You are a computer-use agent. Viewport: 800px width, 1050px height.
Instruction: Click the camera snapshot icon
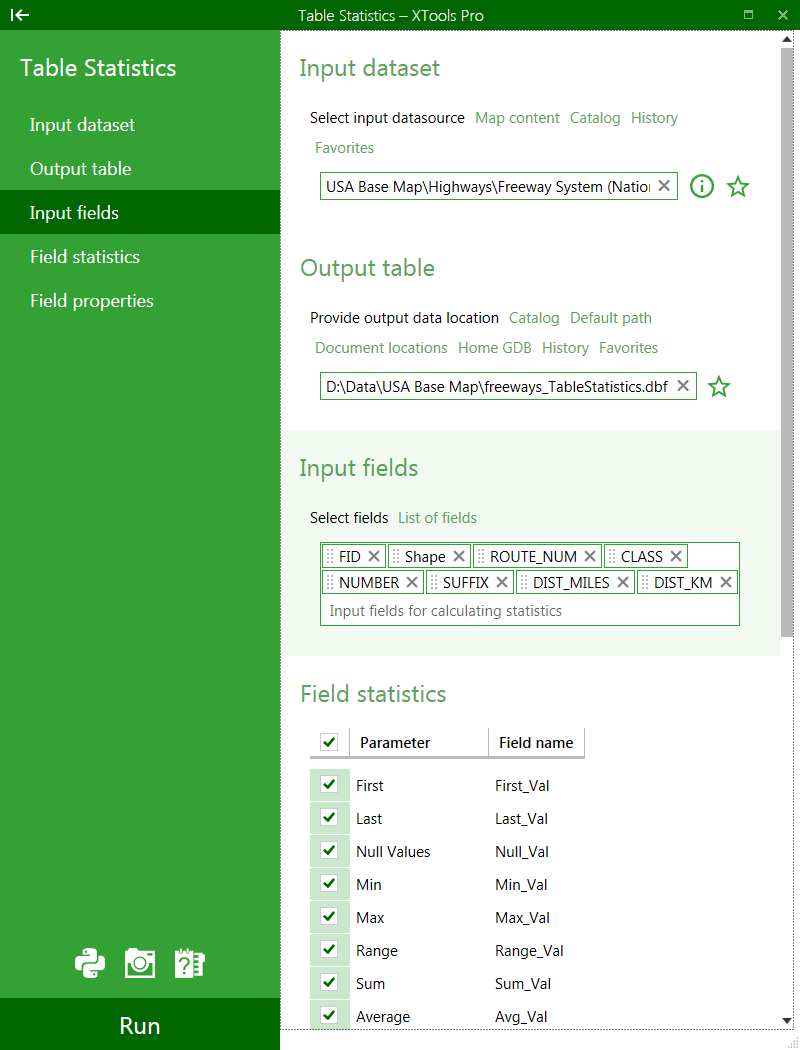pyautogui.click(x=140, y=964)
